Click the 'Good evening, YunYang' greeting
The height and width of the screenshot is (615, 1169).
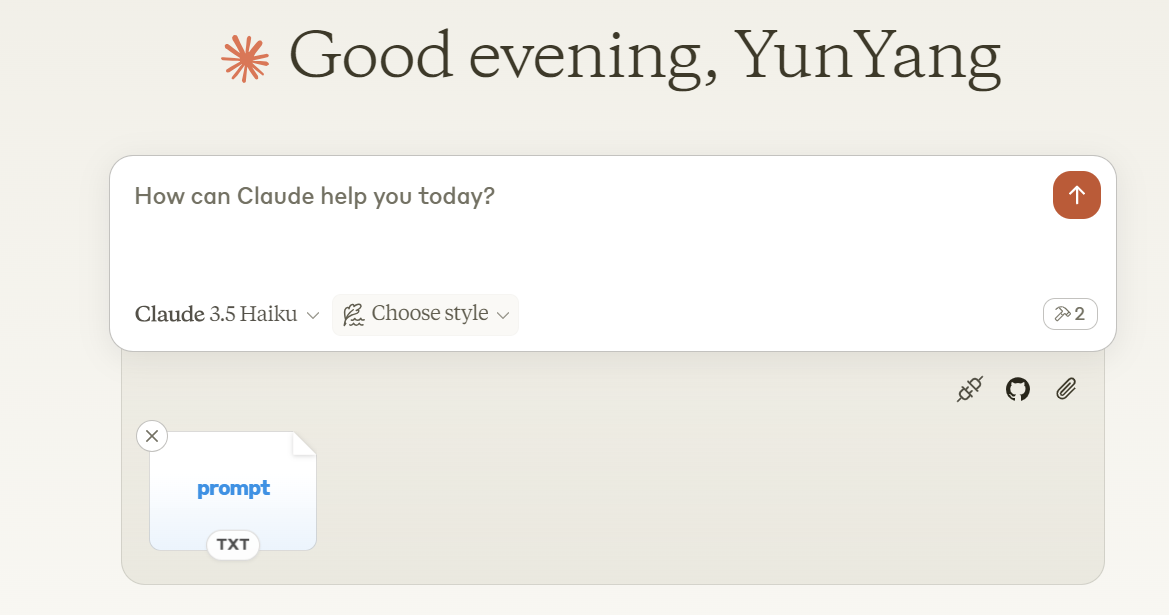click(x=644, y=56)
